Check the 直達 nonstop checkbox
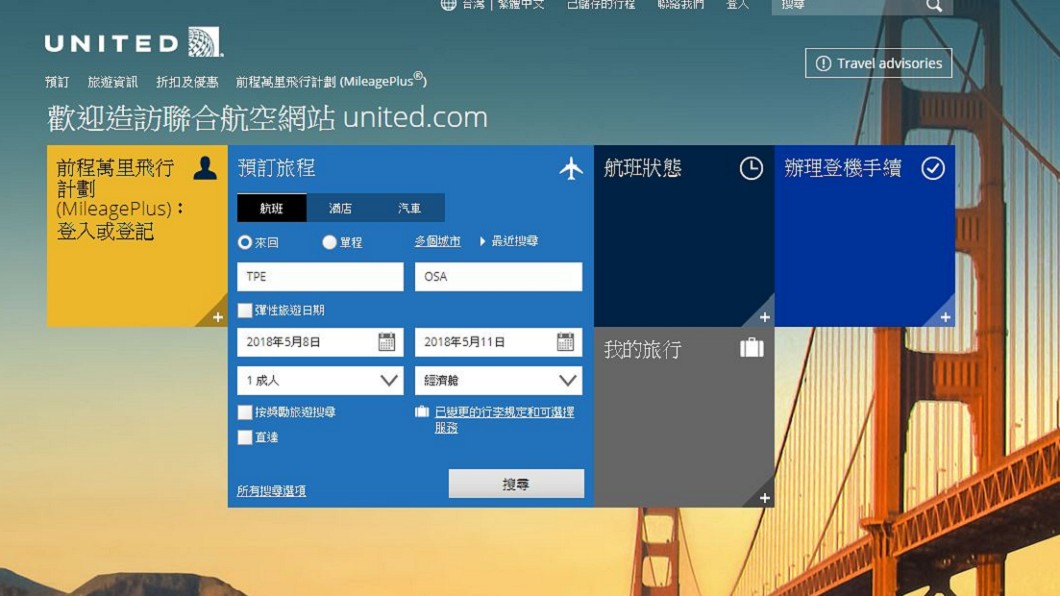The height and width of the screenshot is (596, 1060). (245, 437)
